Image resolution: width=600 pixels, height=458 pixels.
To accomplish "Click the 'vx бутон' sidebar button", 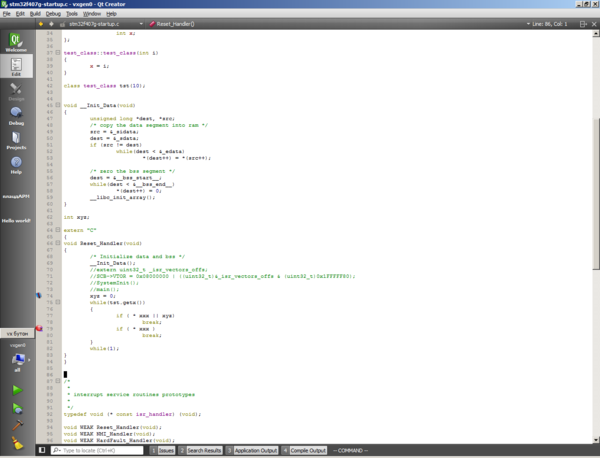I will [x=17, y=334].
